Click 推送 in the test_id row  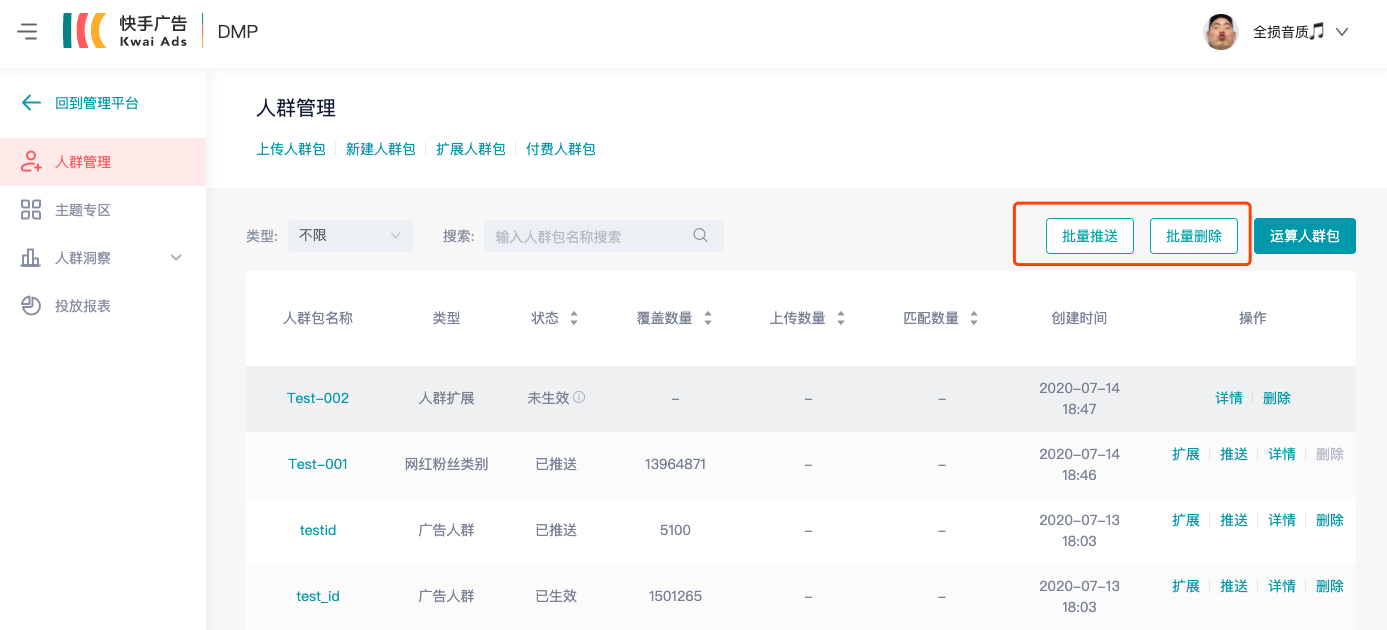point(1234,586)
